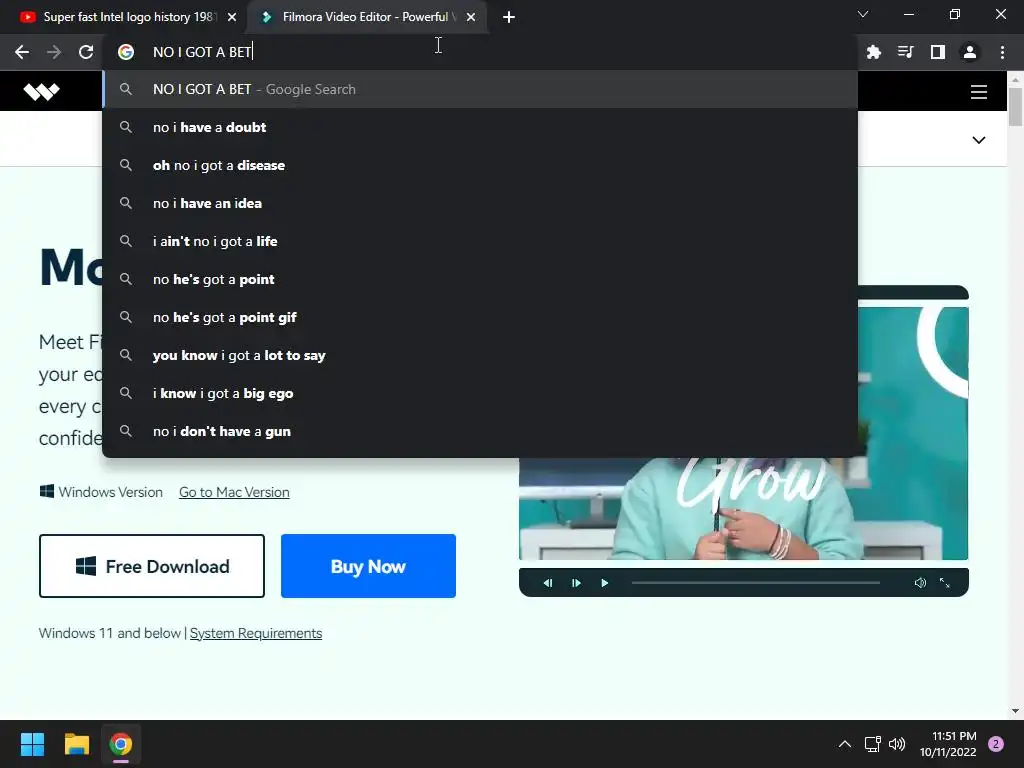Open the notification badge showing 2

996,744
